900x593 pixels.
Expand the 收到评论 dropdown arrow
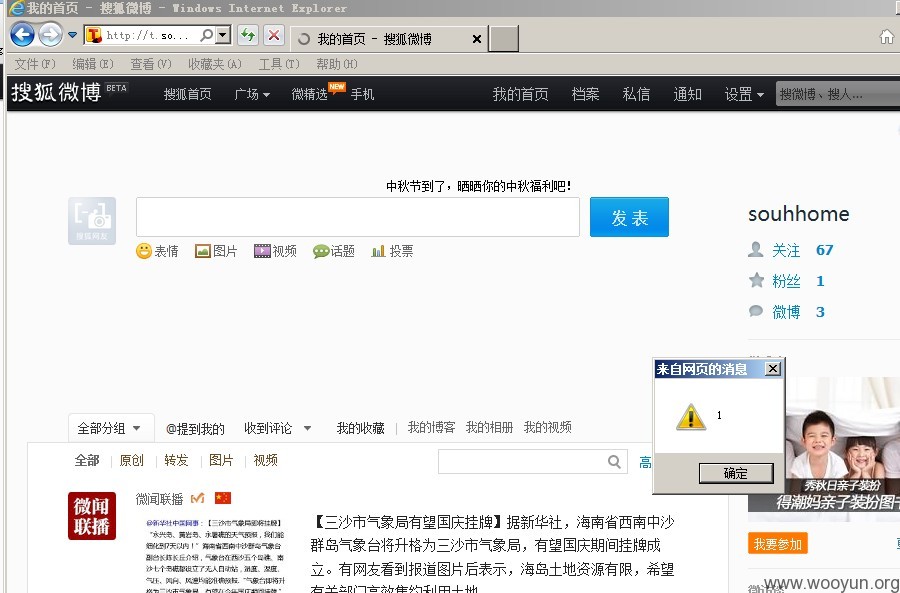point(308,428)
